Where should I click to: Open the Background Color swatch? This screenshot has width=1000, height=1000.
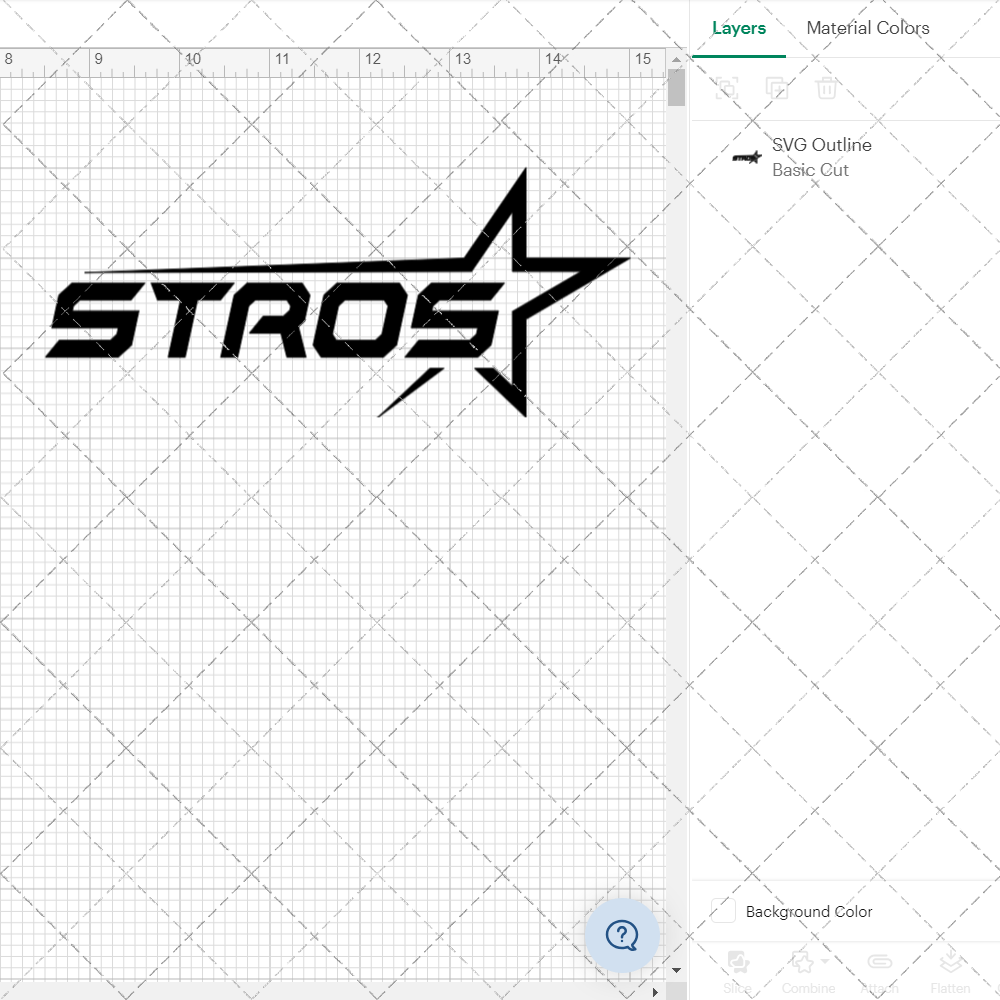point(723,910)
